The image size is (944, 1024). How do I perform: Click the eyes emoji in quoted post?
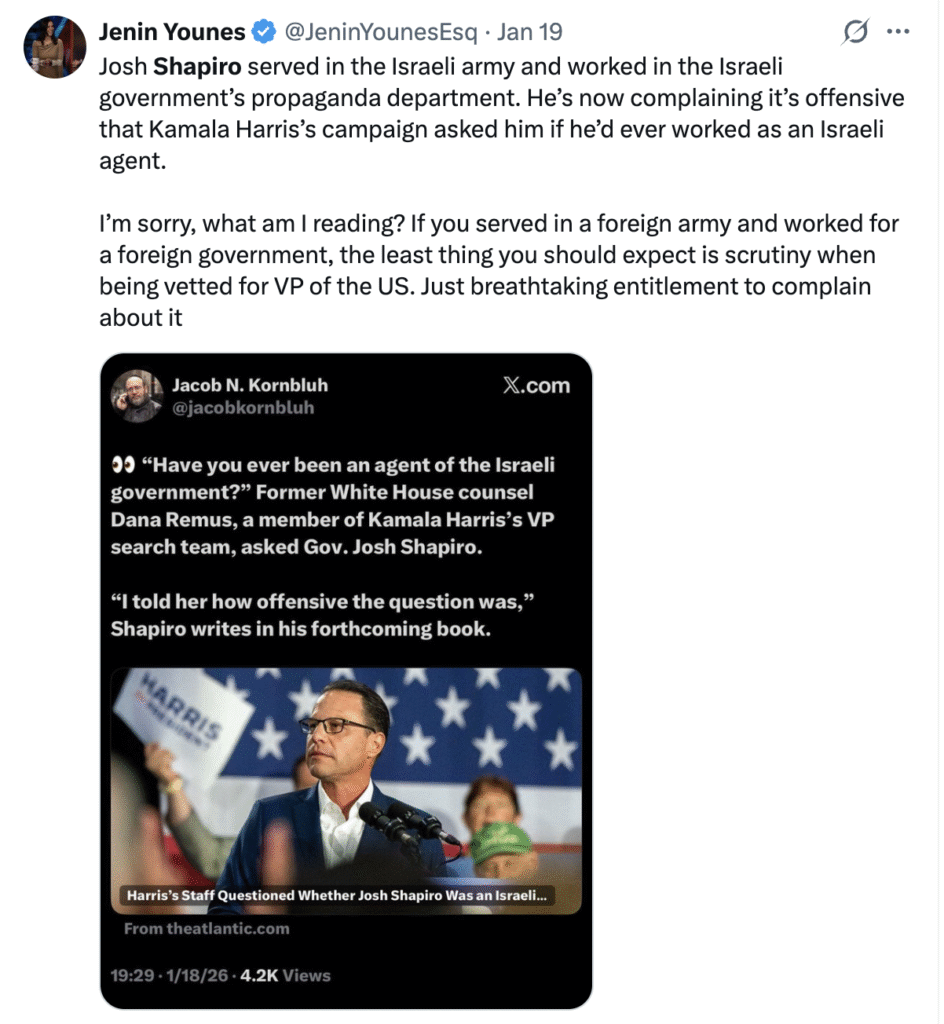coord(123,466)
